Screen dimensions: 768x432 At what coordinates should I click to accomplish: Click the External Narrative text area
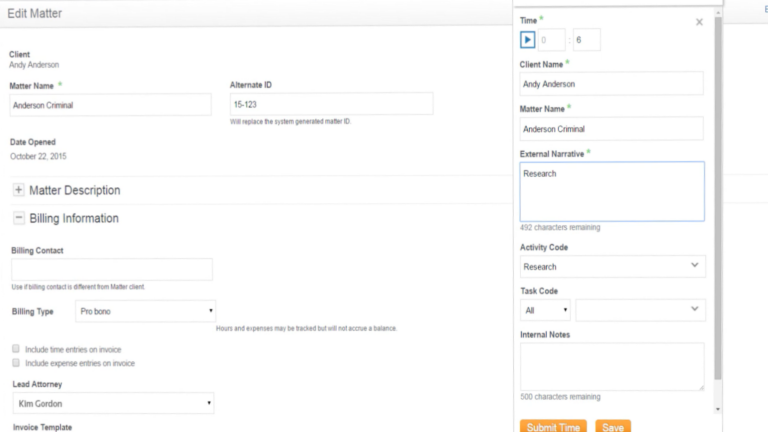[x=612, y=191]
